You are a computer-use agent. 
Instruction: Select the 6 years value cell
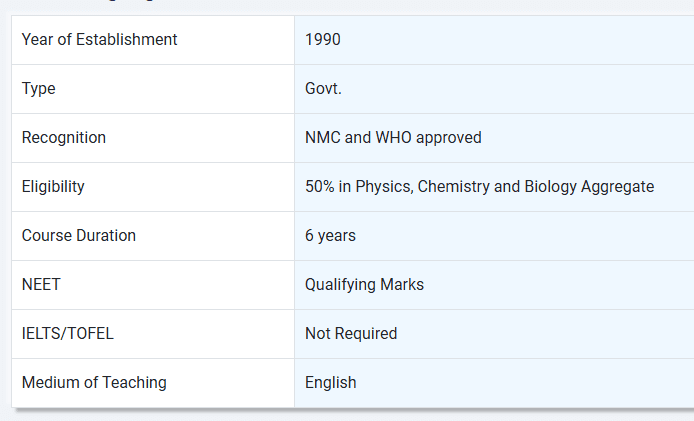point(330,236)
